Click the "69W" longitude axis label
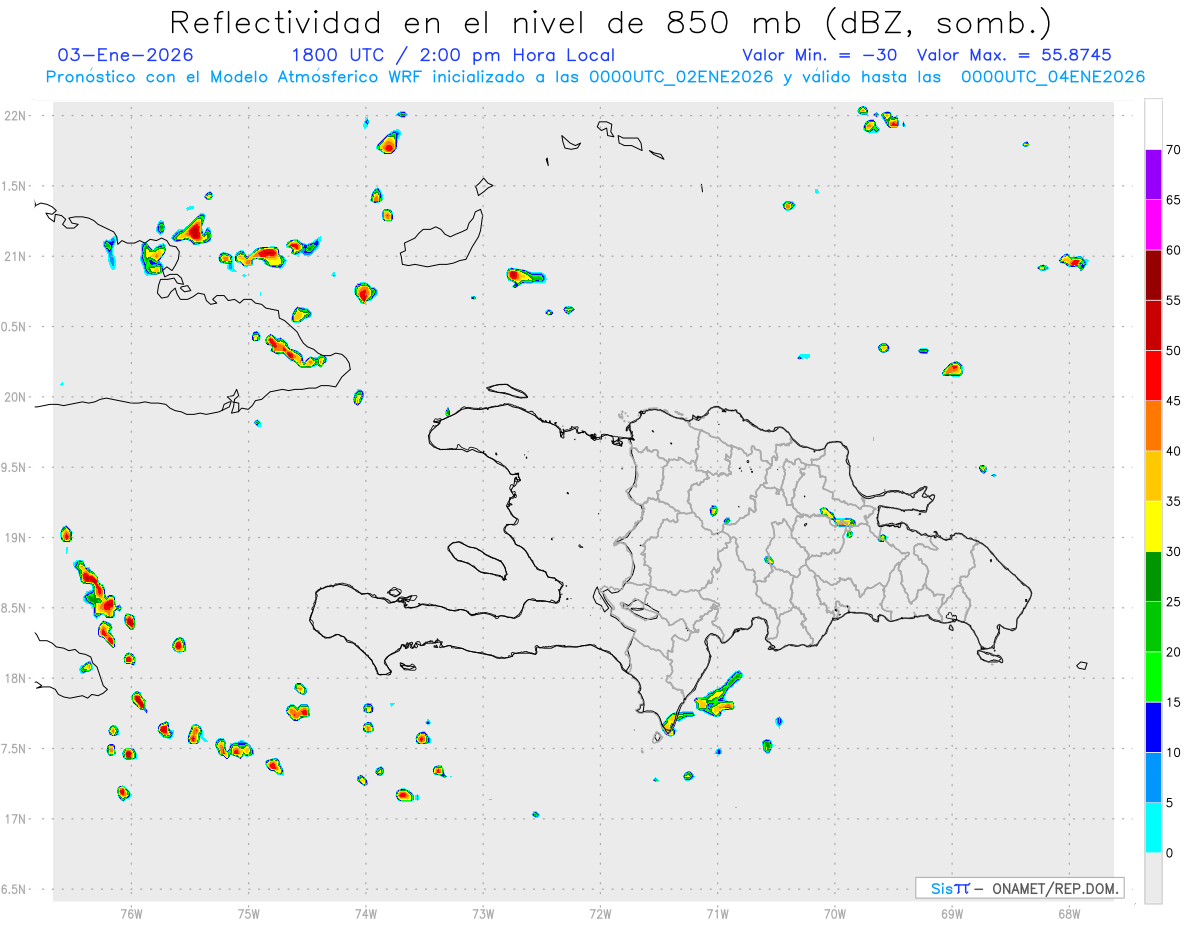The width and height of the screenshot is (1200, 927). [x=952, y=914]
